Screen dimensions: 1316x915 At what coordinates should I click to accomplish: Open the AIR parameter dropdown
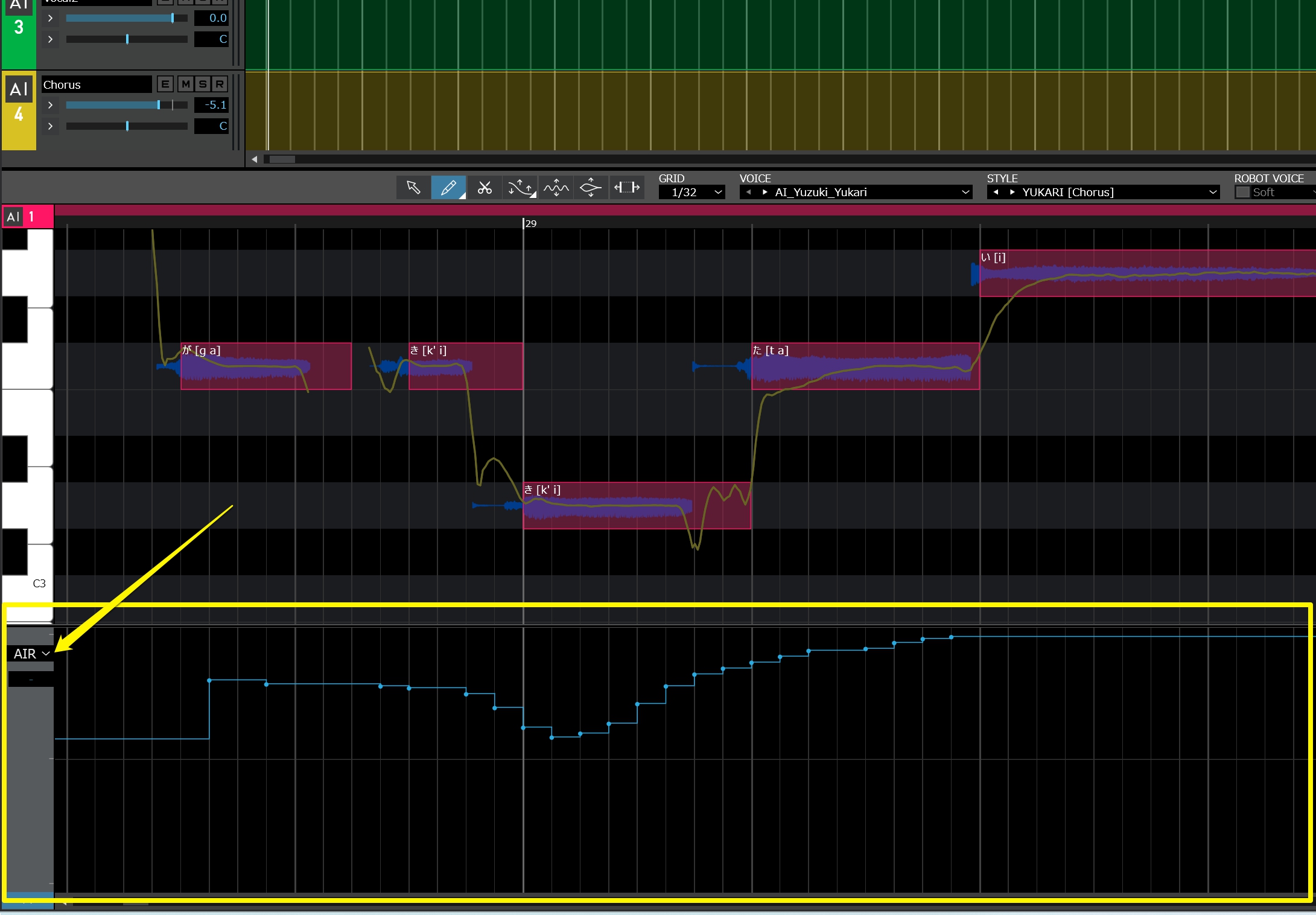pyautogui.click(x=31, y=654)
